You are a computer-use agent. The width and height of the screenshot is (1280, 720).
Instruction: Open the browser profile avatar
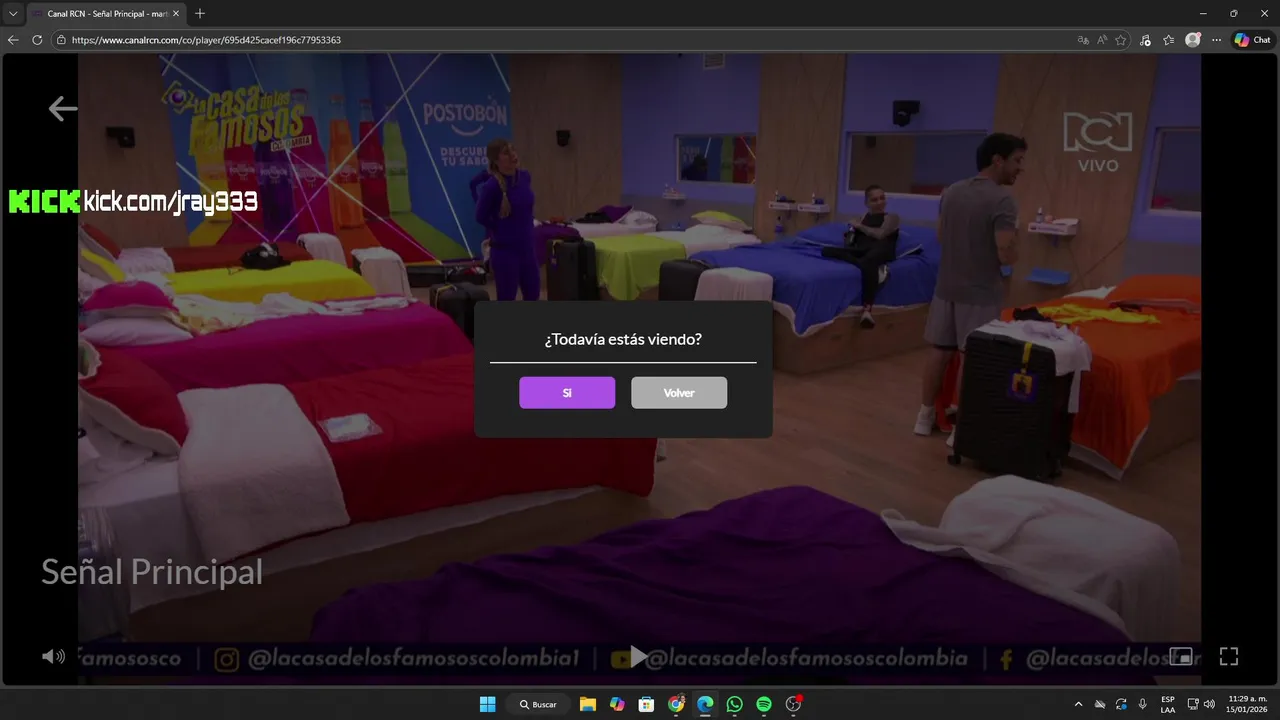1193,40
